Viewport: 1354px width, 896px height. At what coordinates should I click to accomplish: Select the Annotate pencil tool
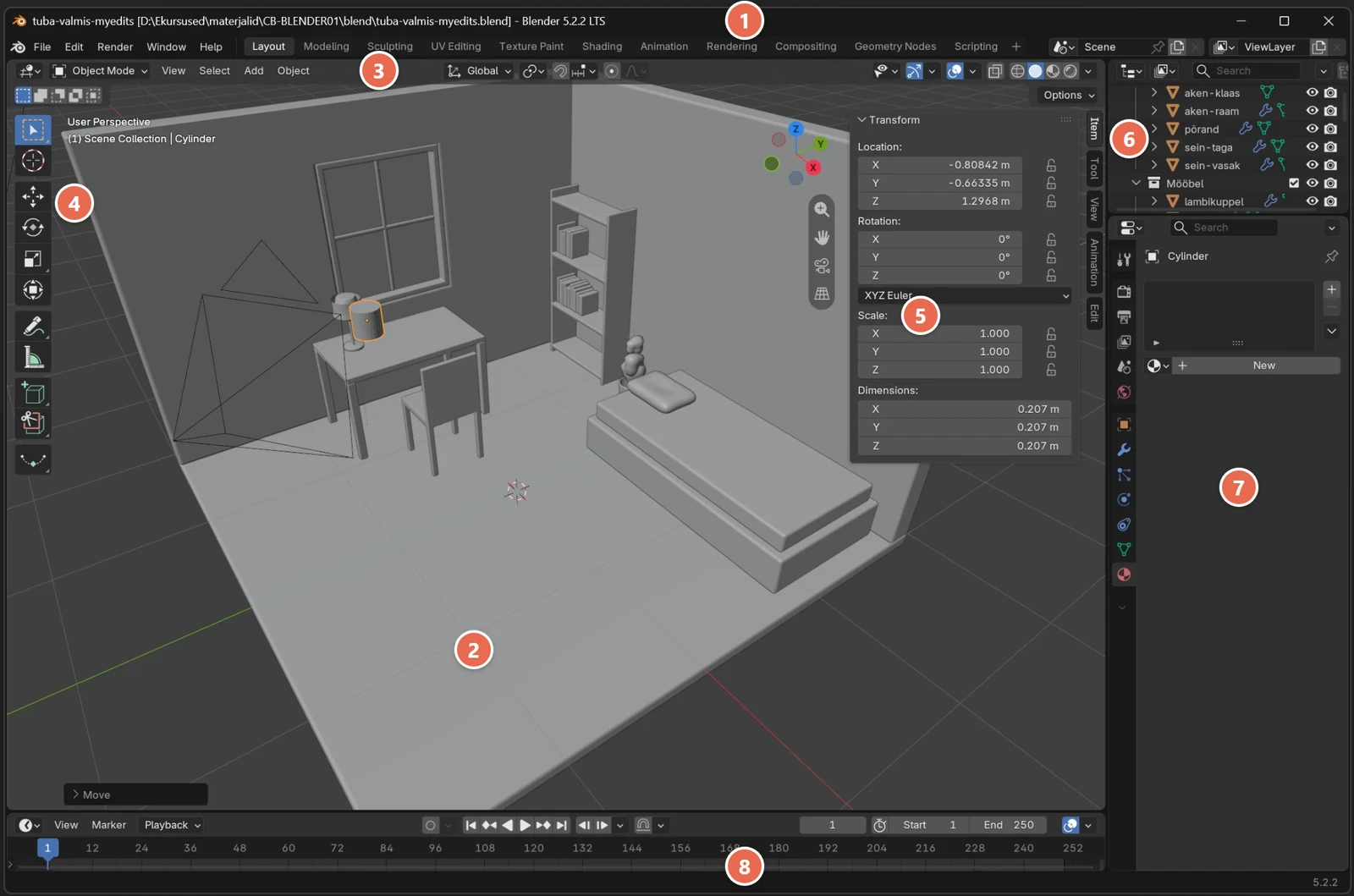point(33,326)
